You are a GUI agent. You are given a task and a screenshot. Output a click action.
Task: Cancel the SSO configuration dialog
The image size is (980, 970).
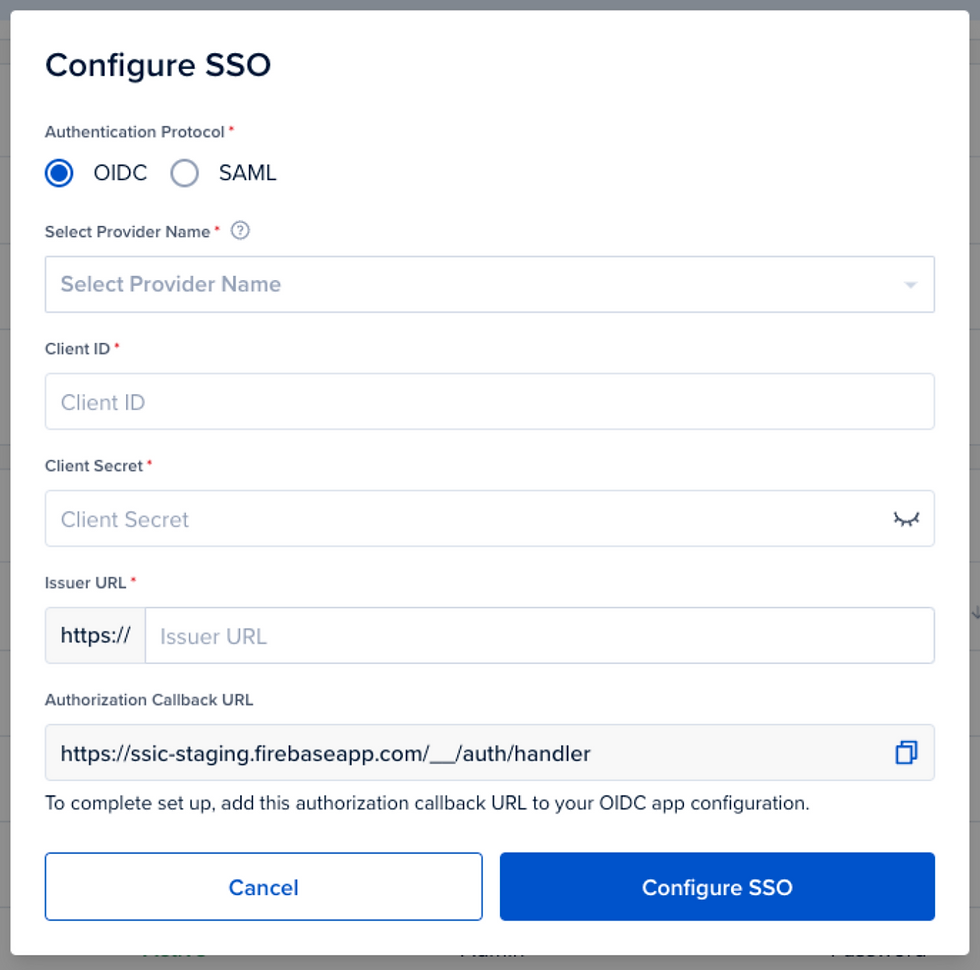click(263, 887)
